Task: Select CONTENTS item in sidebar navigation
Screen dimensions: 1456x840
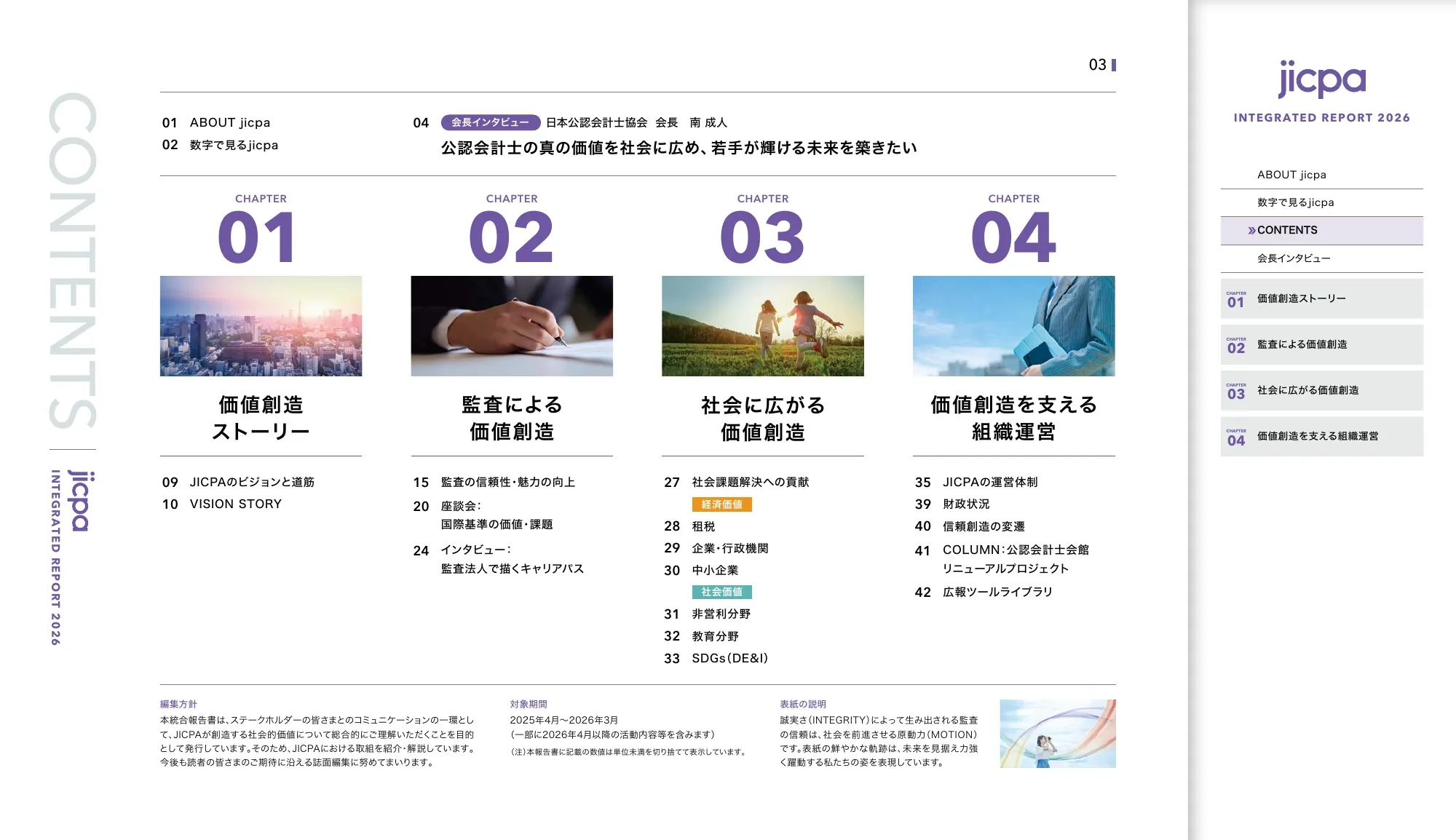Action: coord(1321,230)
